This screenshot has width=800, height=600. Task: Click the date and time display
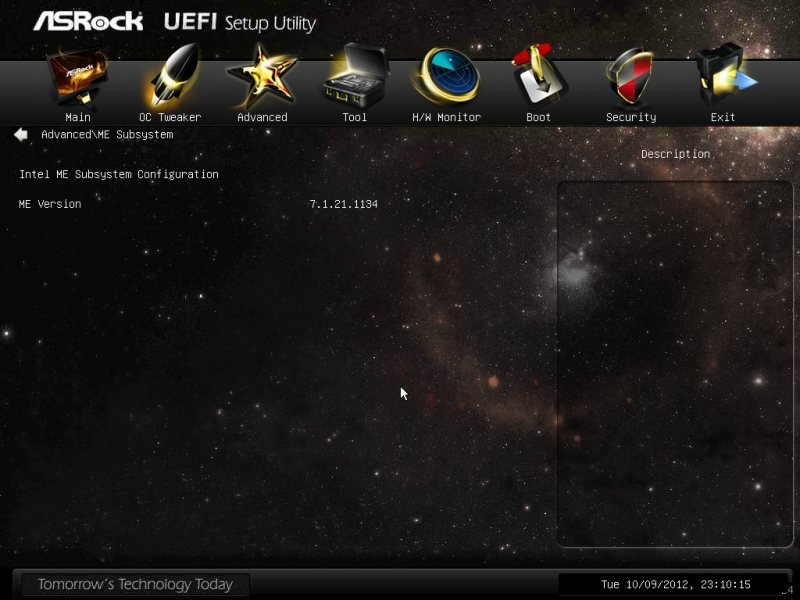(676, 584)
